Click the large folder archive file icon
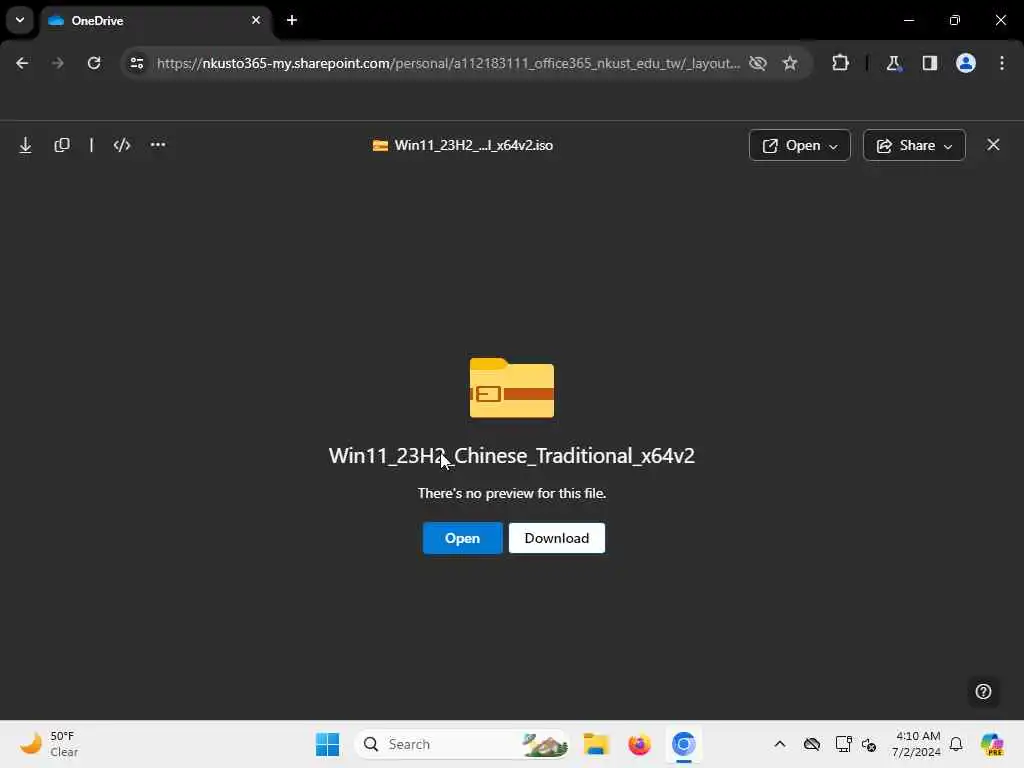 coord(512,388)
